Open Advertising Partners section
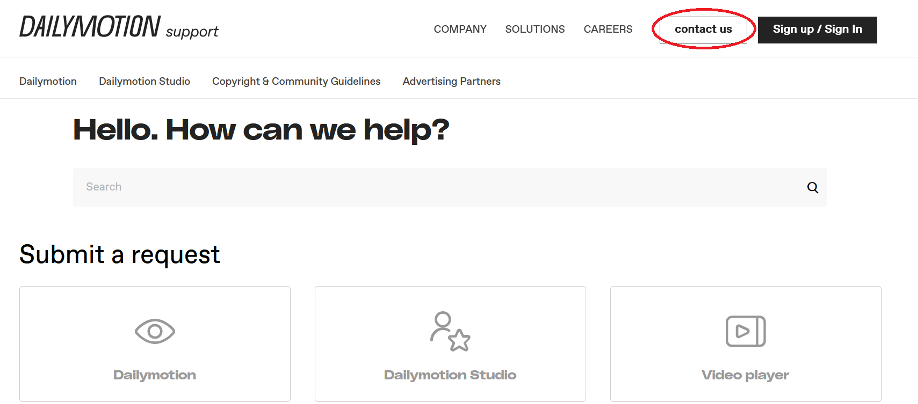This screenshot has width=918, height=404. [451, 81]
